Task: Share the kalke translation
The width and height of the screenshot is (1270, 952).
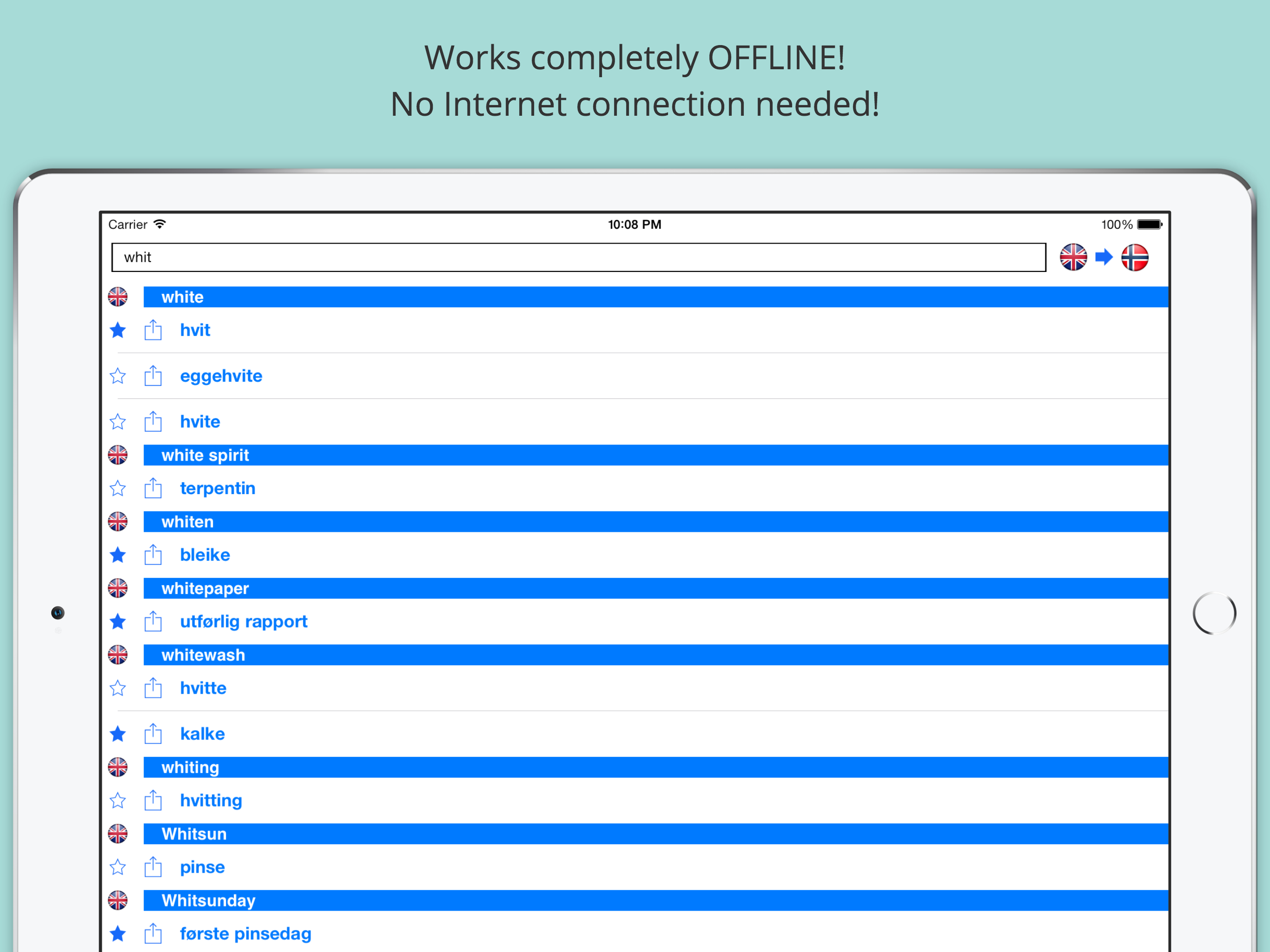Action: point(153,734)
